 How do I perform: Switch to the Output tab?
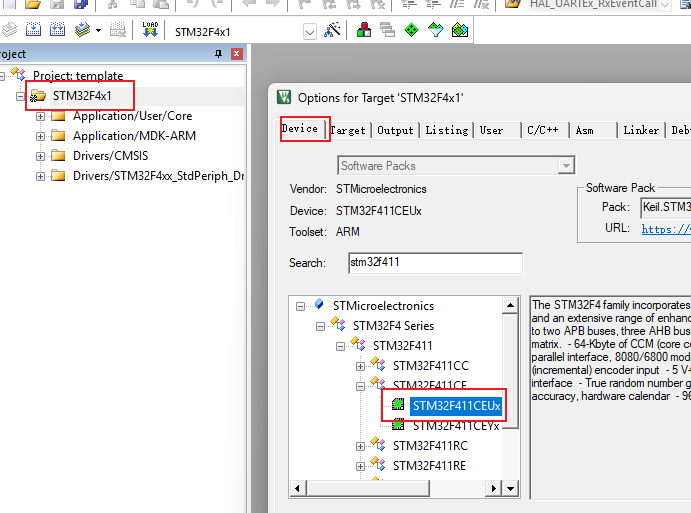pos(395,130)
